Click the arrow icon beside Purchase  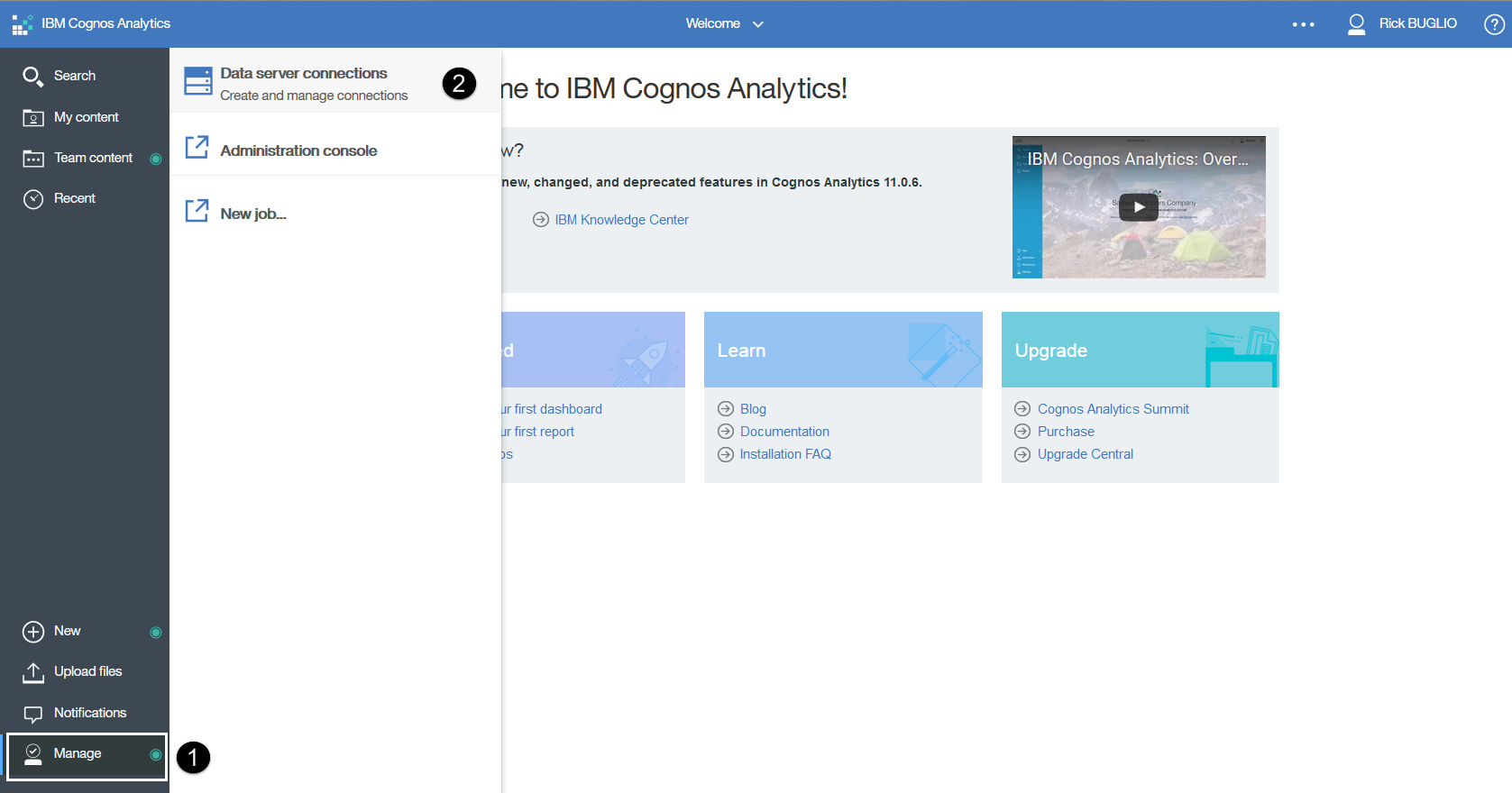pyautogui.click(x=1022, y=432)
